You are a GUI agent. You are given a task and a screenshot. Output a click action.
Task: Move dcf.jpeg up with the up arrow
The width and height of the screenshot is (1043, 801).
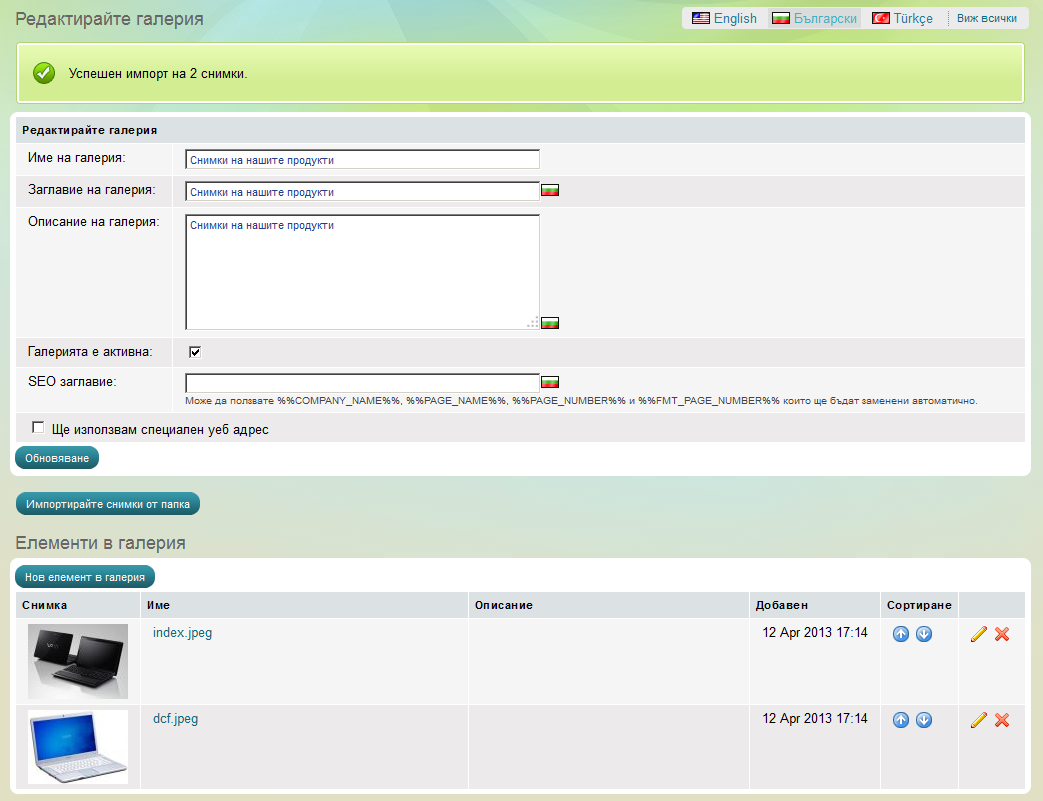pos(901,720)
